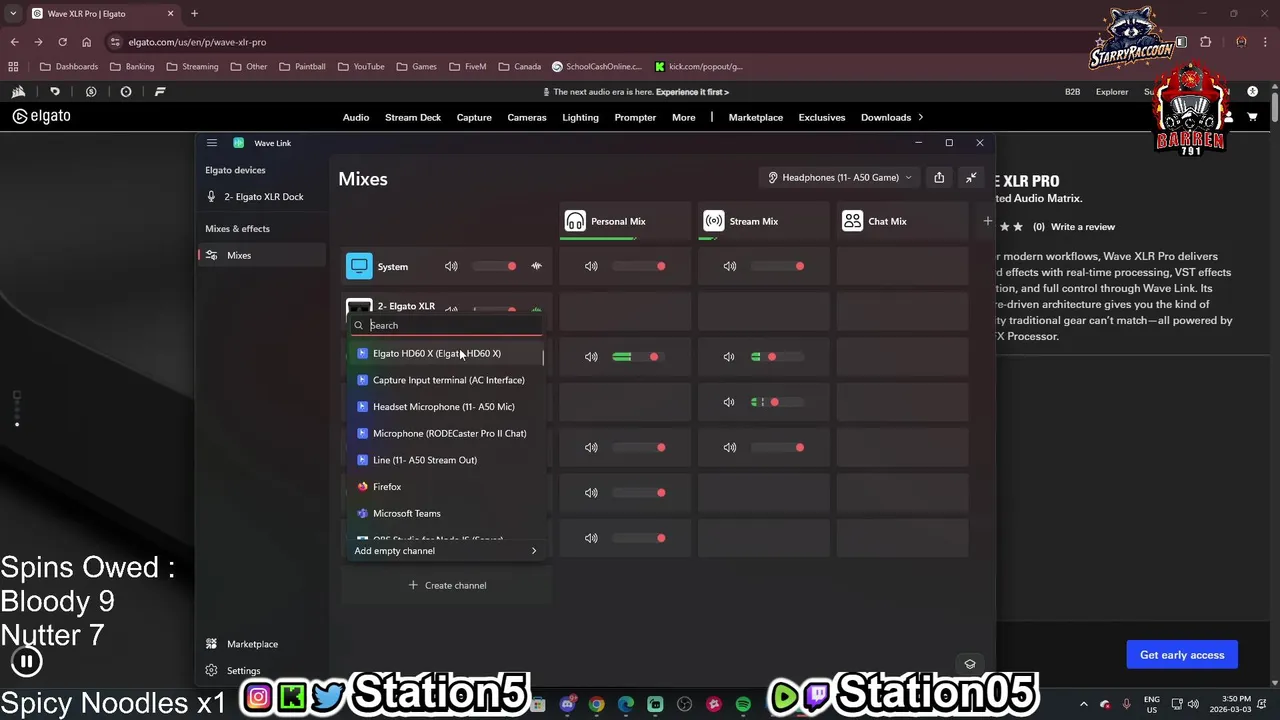The width and height of the screenshot is (1280, 720).
Task: Choose Microphone (RODECaster Pro II Chat)
Action: point(447,433)
